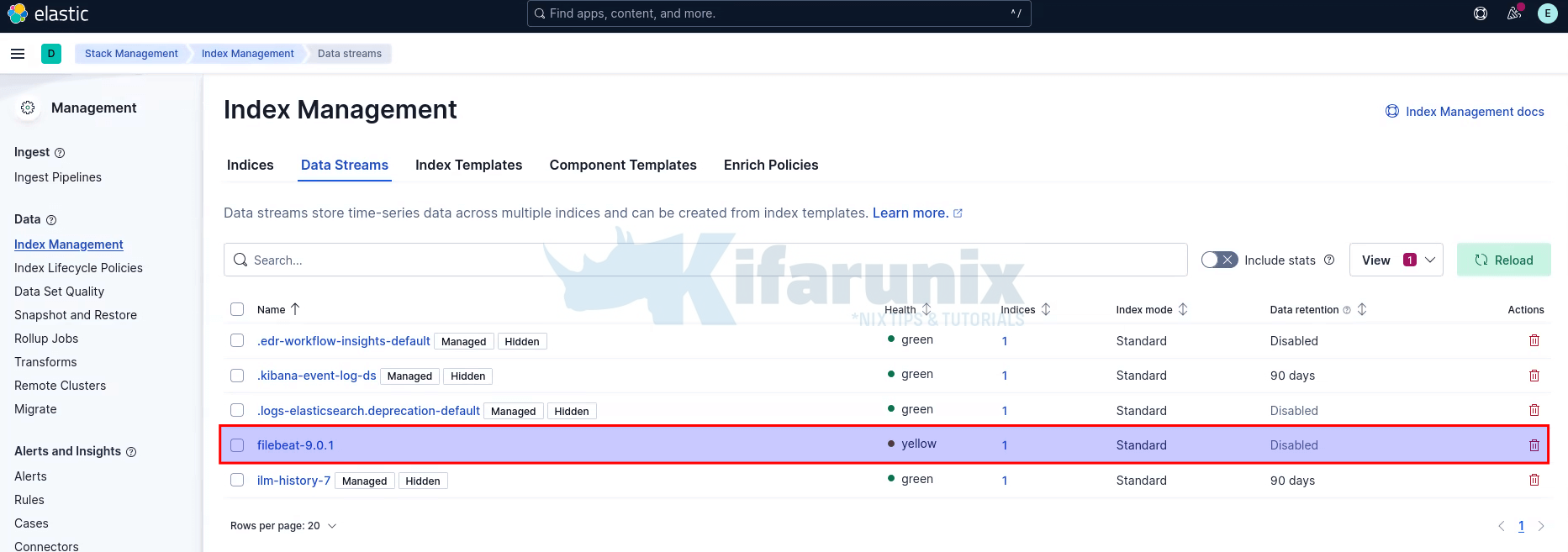The width and height of the screenshot is (1568, 552).
Task: Click the default space D selector
Action: pyautogui.click(x=51, y=54)
